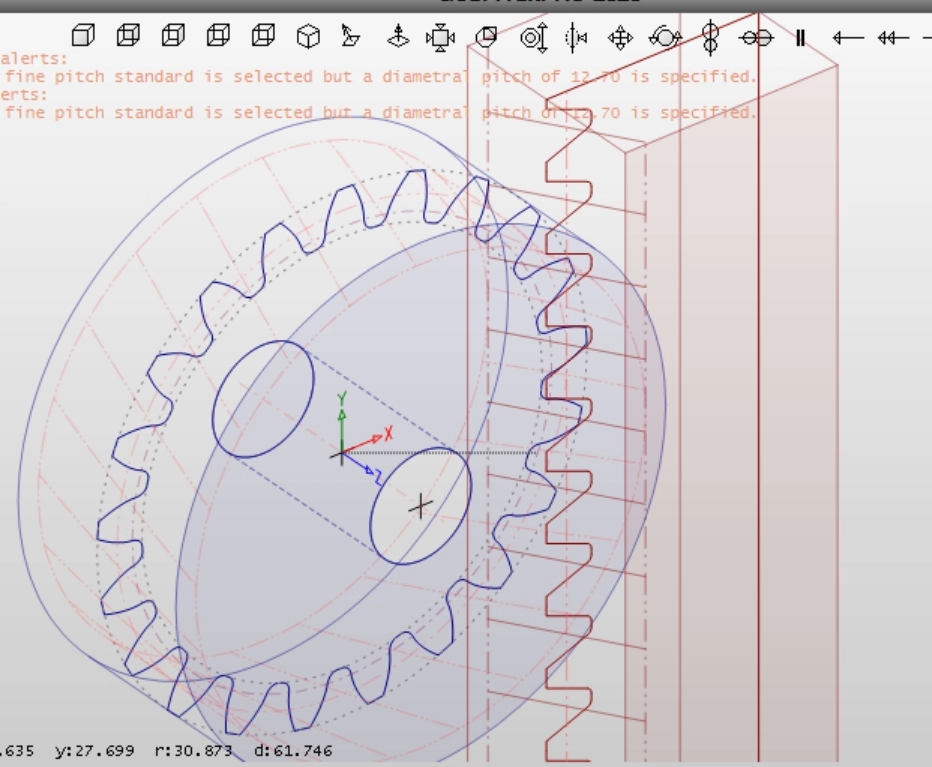Click the vertical axis on plane icon
This screenshot has width=932, height=767.
tap(398, 37)
